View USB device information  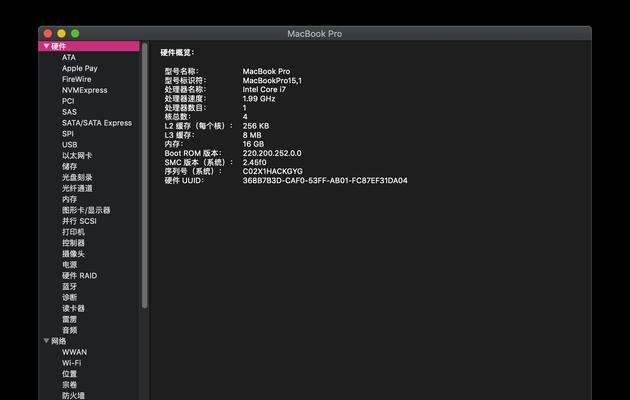click(x=70, y=144)
